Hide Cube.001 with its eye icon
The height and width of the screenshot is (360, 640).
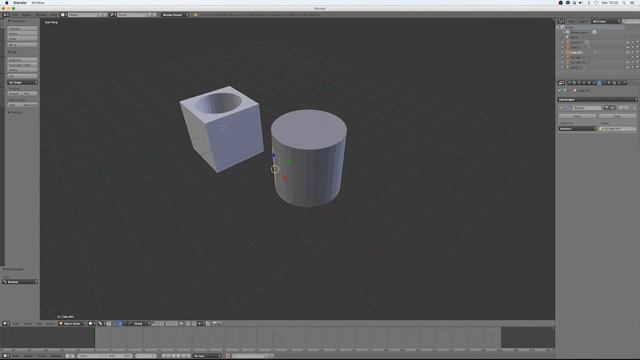[627, 52]
